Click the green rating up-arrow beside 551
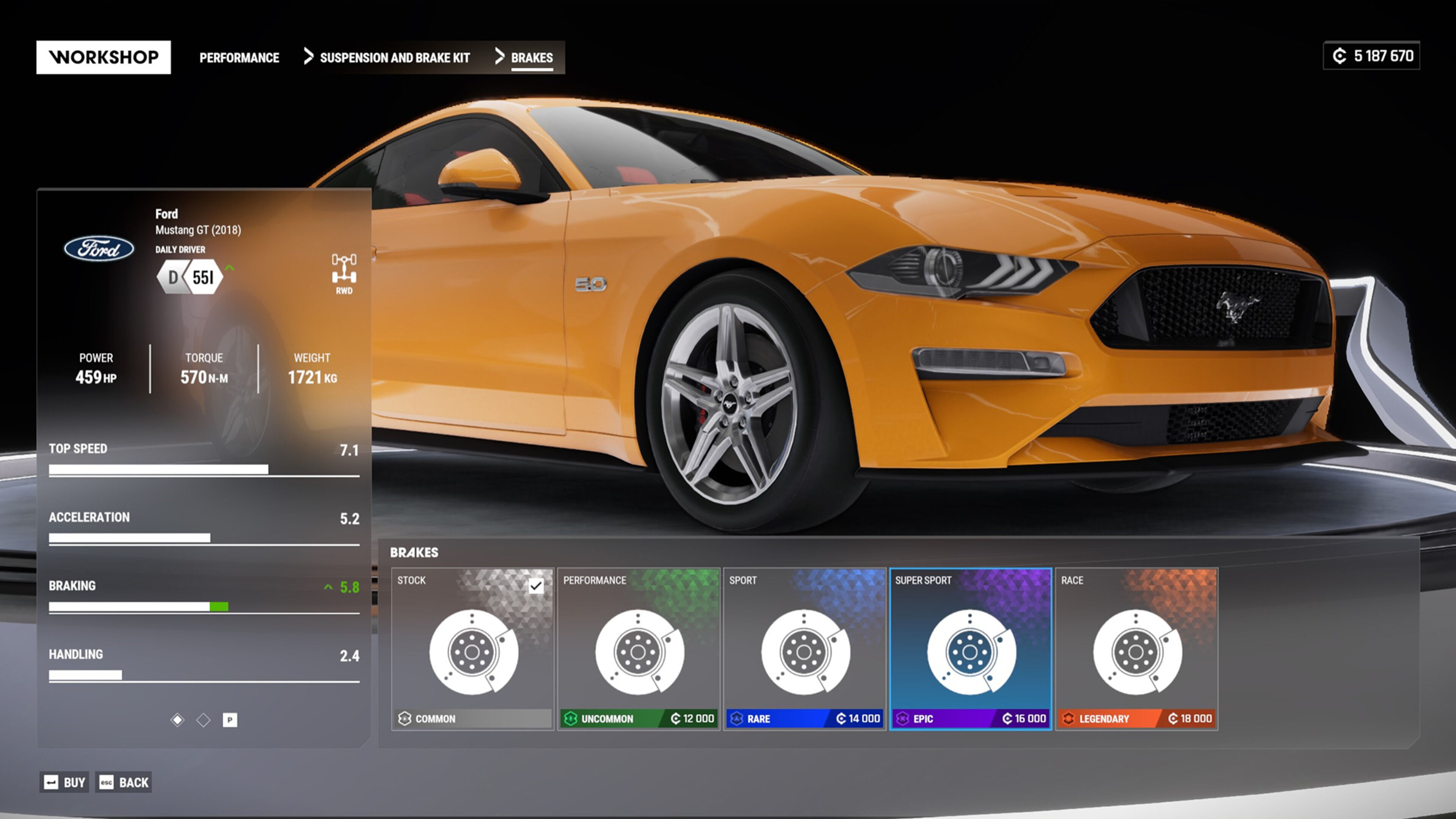 [x=229, y=267]
